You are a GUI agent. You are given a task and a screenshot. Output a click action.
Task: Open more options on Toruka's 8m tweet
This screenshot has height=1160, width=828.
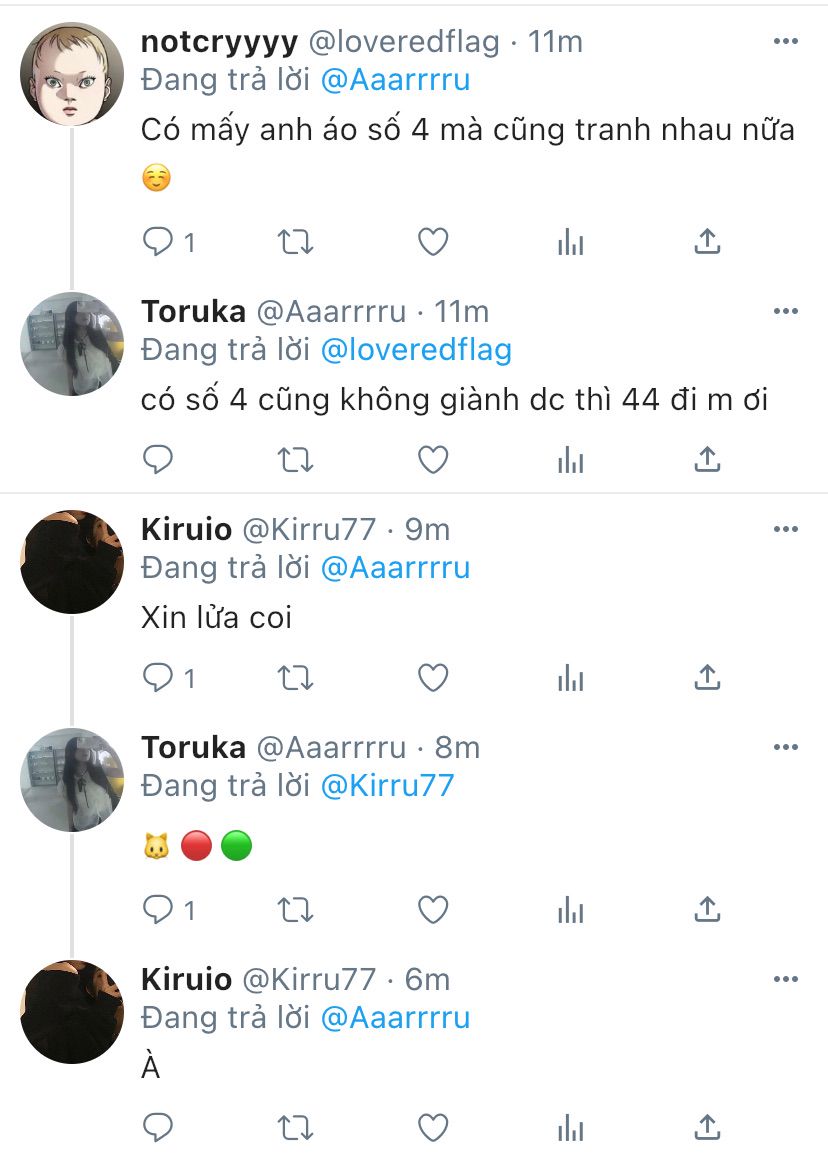pos(786,747)
